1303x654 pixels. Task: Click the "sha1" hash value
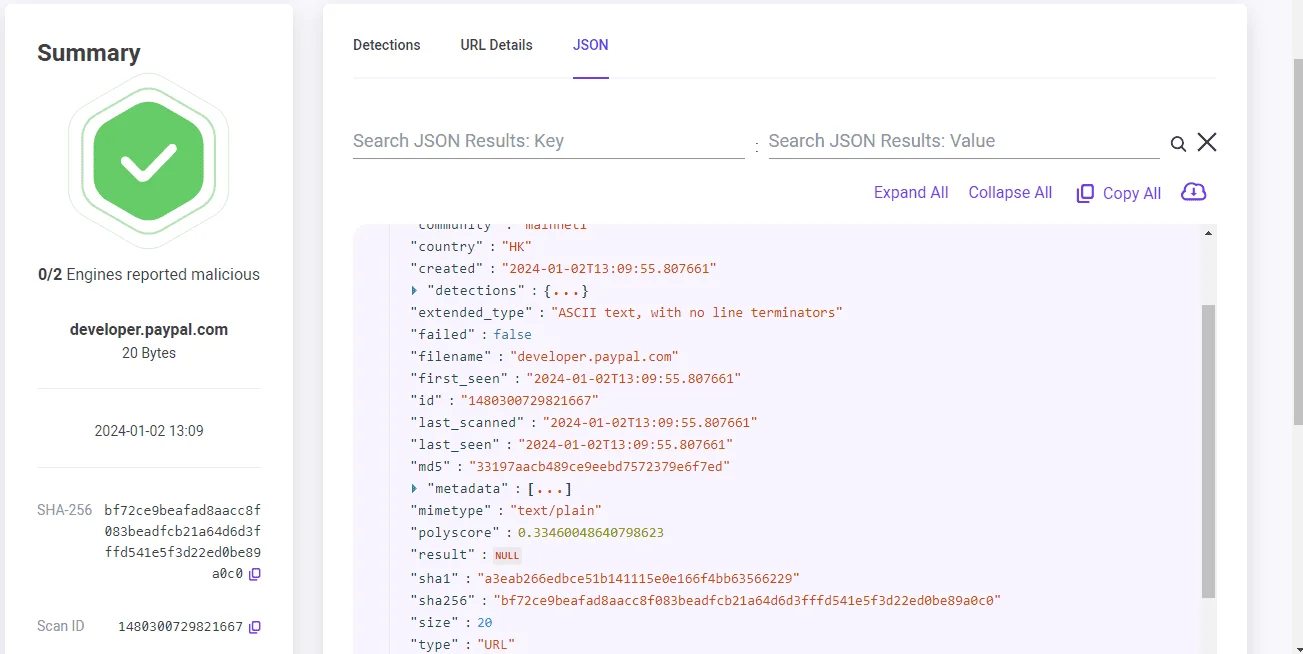[638, 579]
